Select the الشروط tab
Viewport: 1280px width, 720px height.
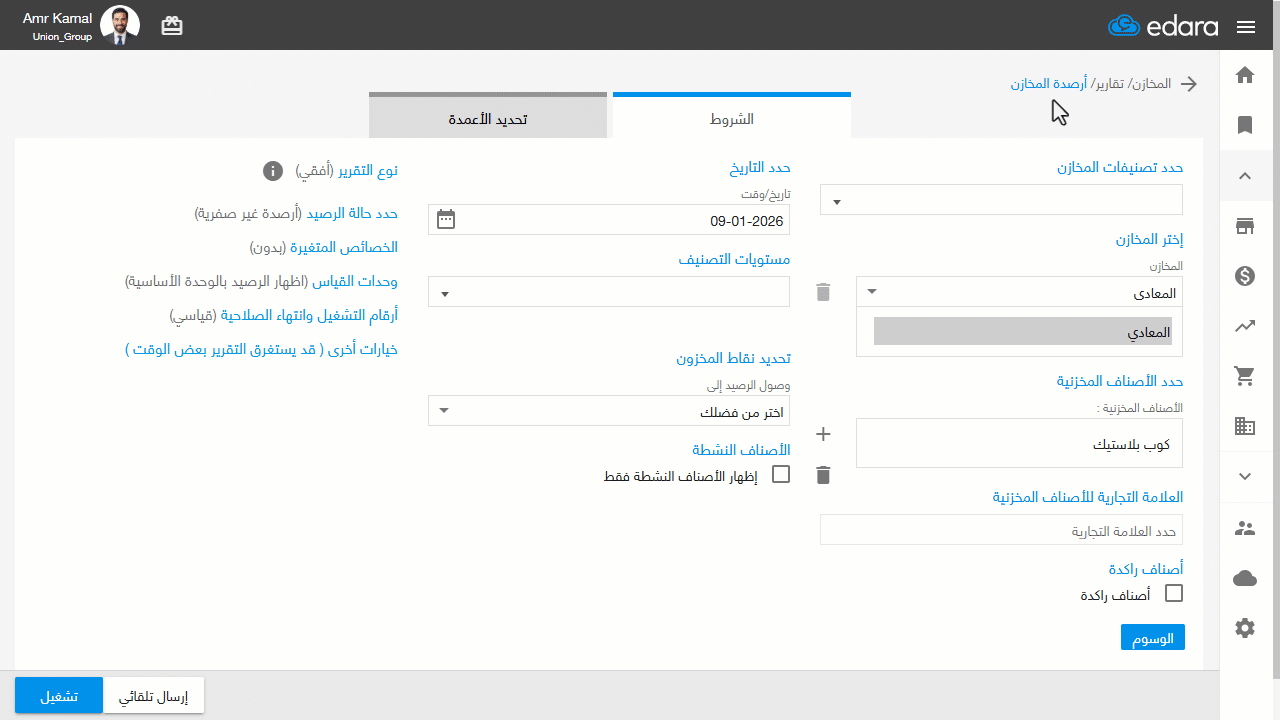click(x=732, y=116)
